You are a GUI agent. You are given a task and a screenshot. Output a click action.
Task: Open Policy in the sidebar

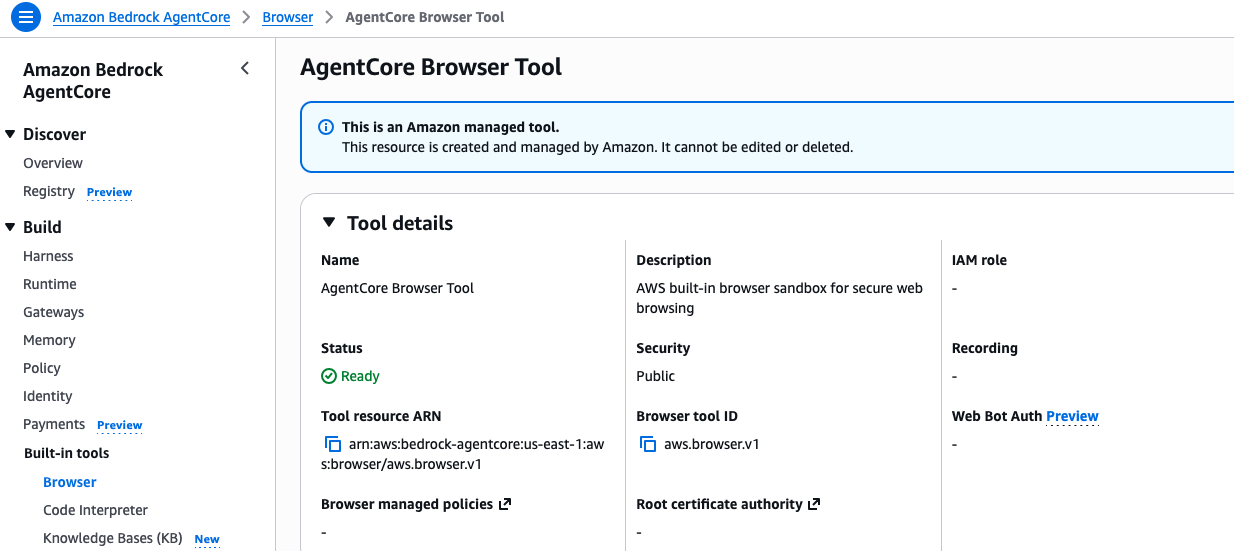pyautogui.click(x=42, y=368)
